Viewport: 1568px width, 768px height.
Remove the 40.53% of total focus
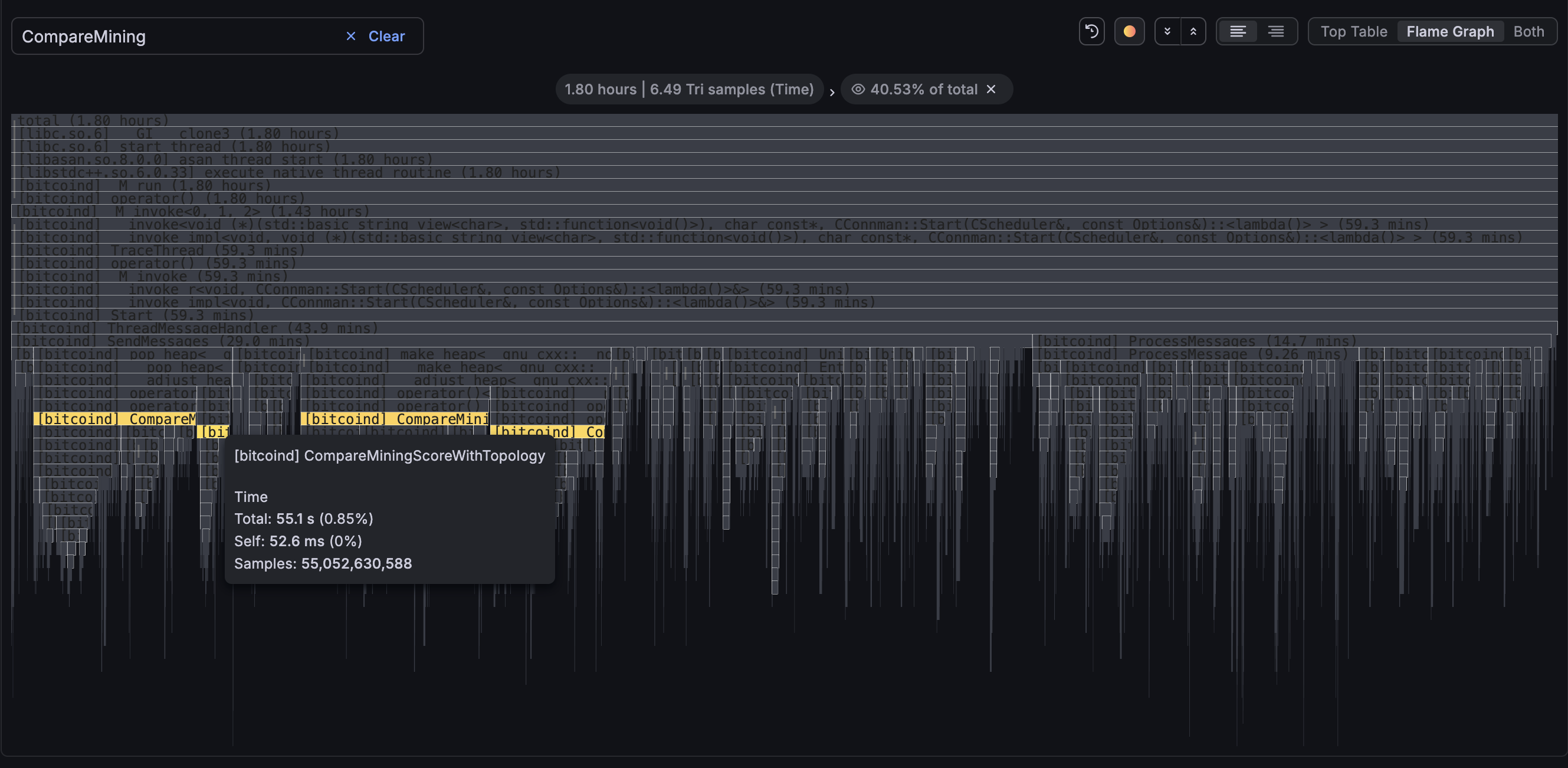(x=991, y=90)
